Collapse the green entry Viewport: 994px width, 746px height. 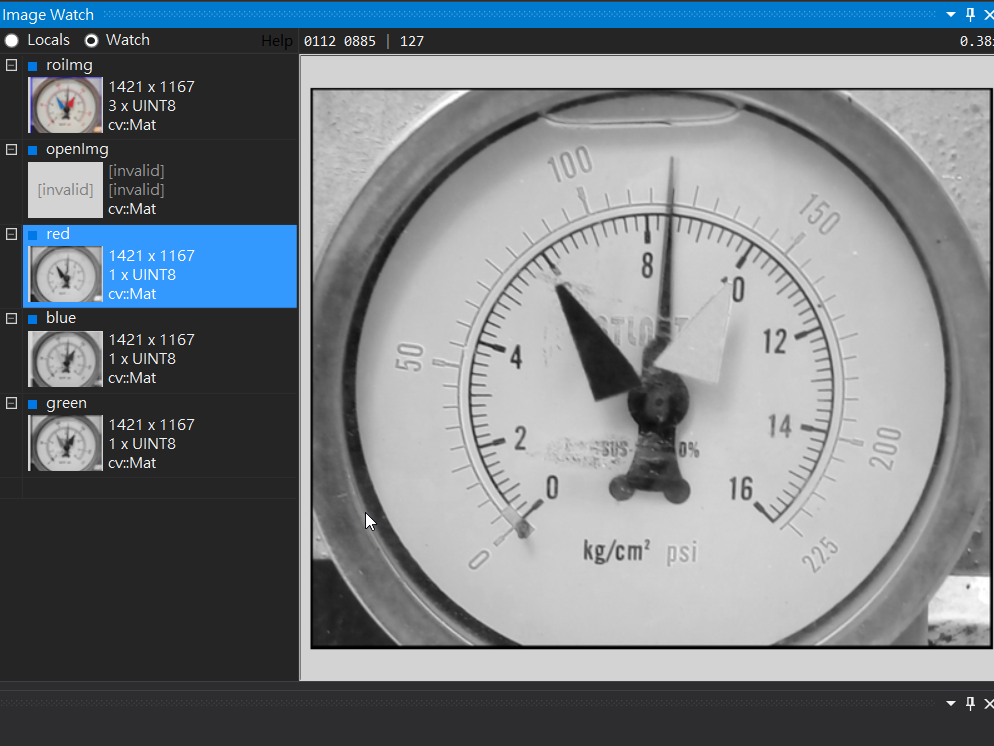point(11,404)
